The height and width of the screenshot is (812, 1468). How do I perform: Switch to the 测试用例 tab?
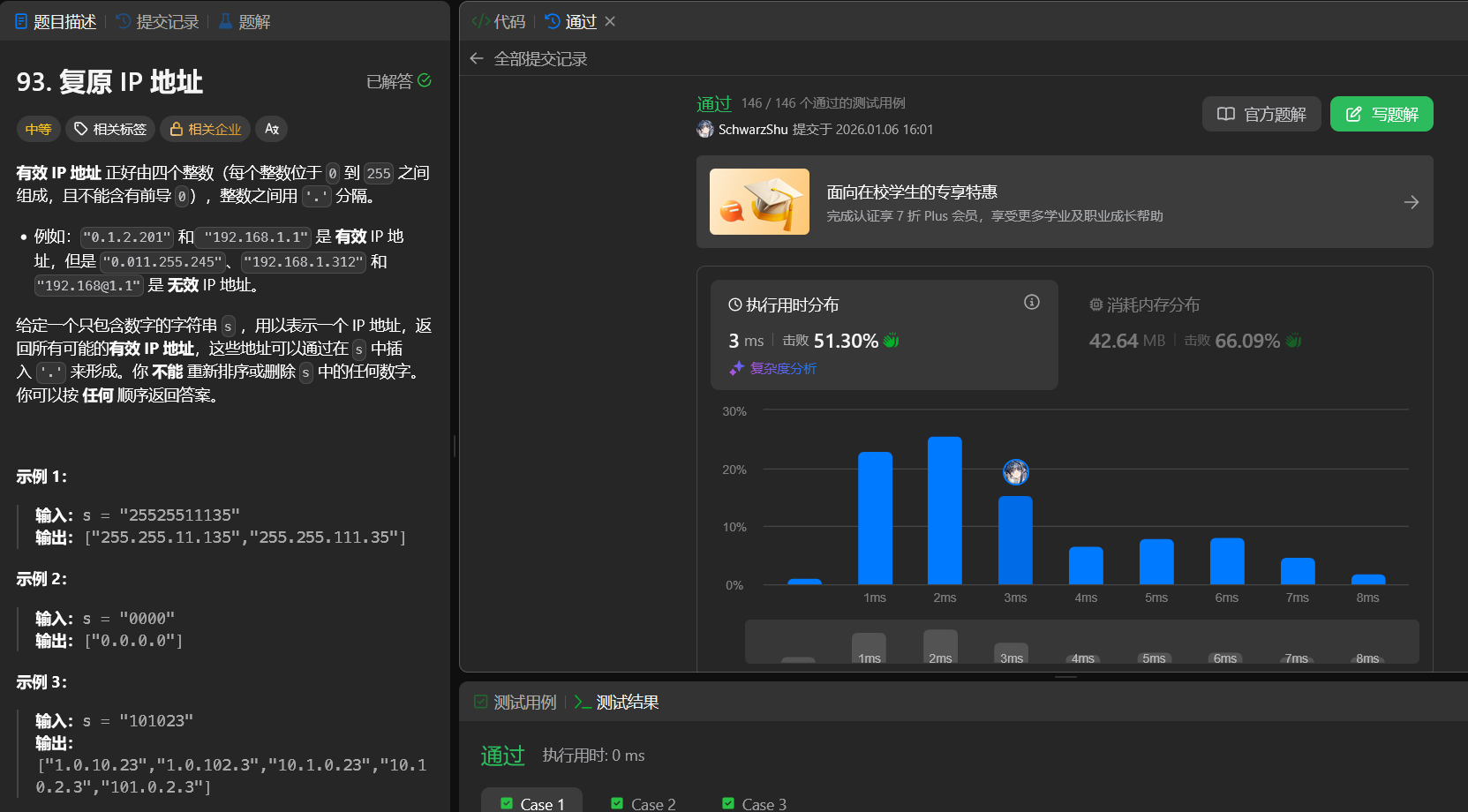coord(516,702)
